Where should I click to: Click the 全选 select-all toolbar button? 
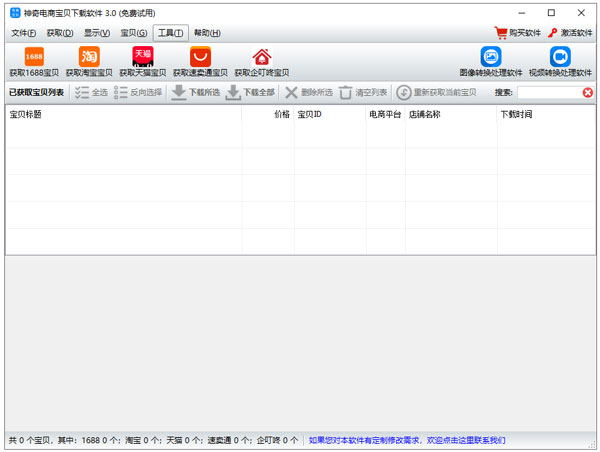91,93
